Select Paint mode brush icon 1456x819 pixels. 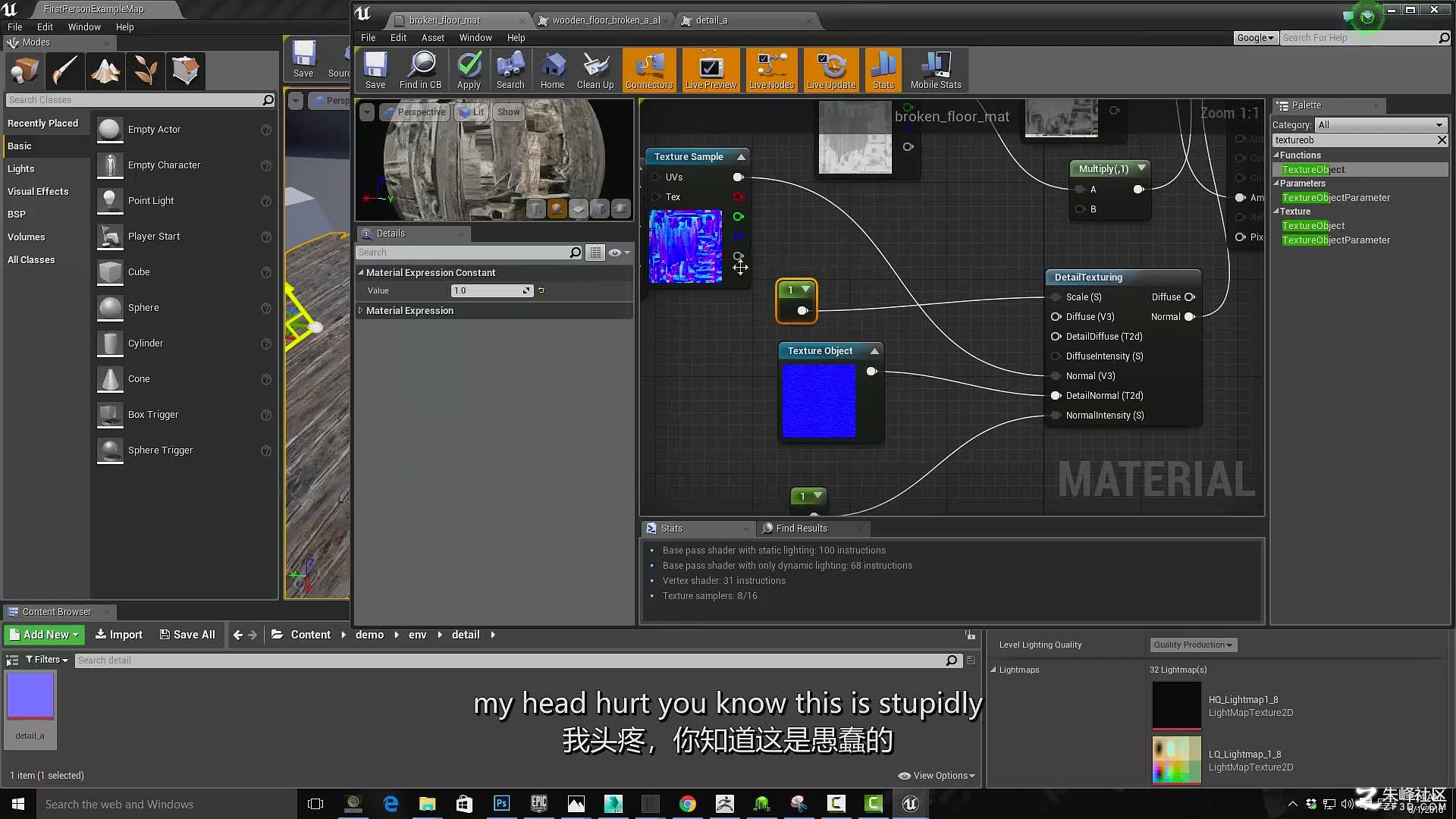(x=65, y=71)
